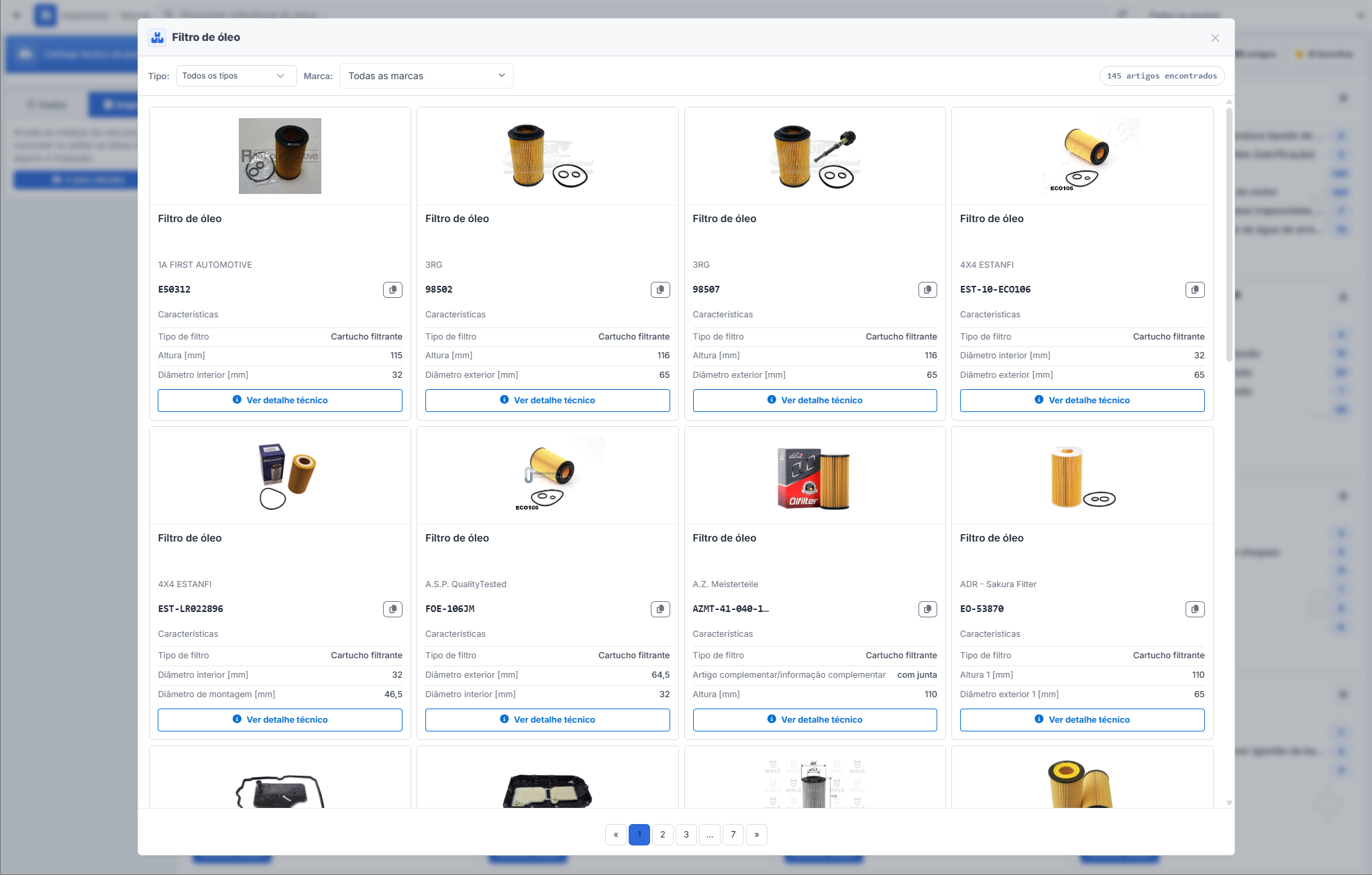This screenshot has width=1372, height=875.
Task: Go to page 2 of results
Action: pos(663,835)
